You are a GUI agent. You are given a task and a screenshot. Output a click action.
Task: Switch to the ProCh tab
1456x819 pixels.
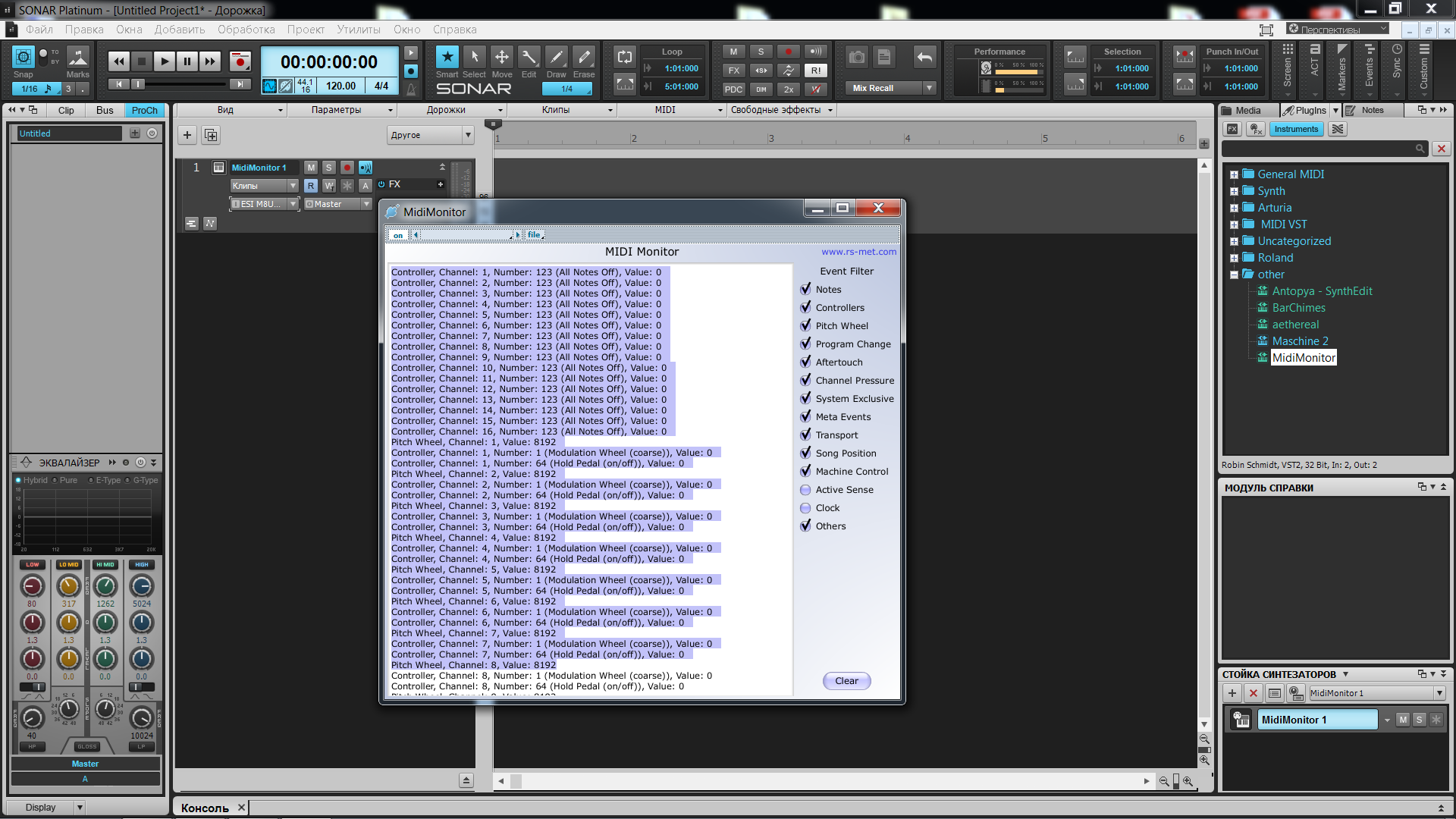tap(144, 110)
